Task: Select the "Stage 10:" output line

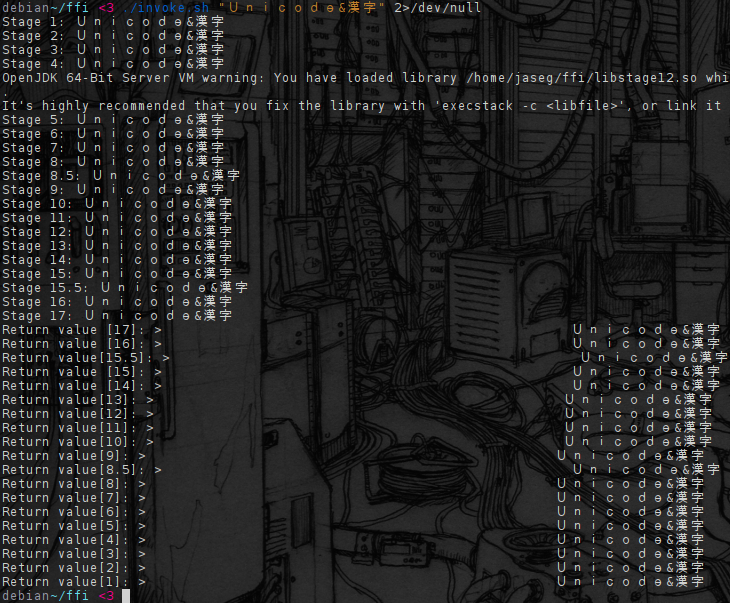Action: (x=117, y=203)
